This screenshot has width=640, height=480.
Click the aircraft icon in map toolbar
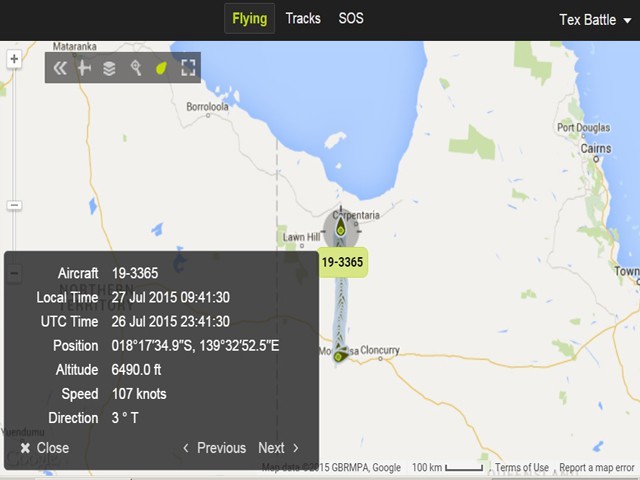85,68
